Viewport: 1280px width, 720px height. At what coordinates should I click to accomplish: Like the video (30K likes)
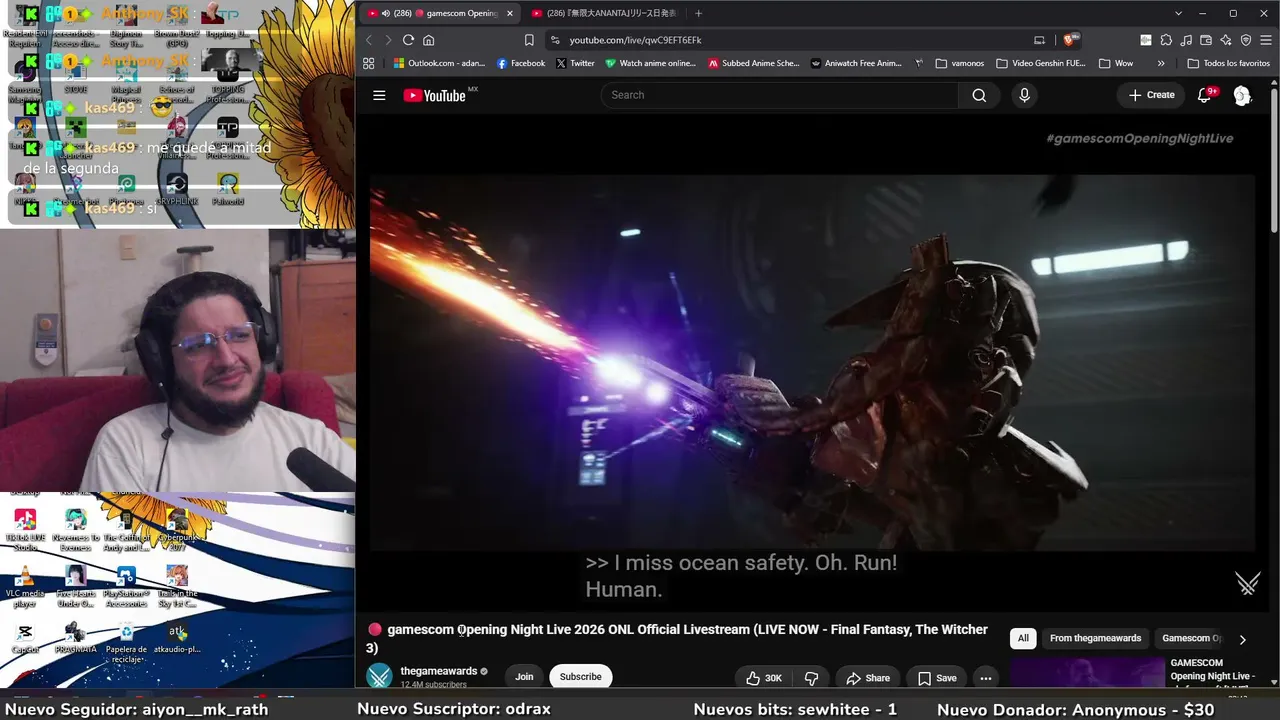pyautogui.click(x=764, y=678)
